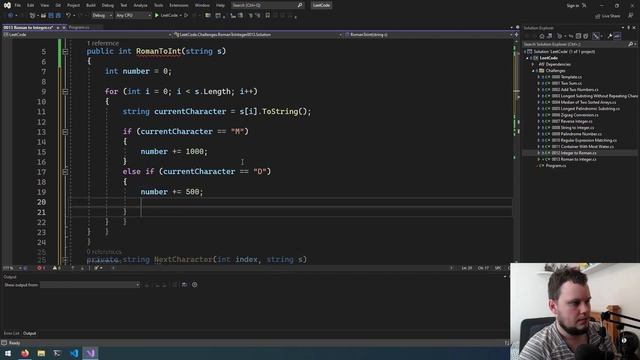Click the Solution Explorer Properties wrench icon
Screen dimensions: 640x360
click(610, 36)
